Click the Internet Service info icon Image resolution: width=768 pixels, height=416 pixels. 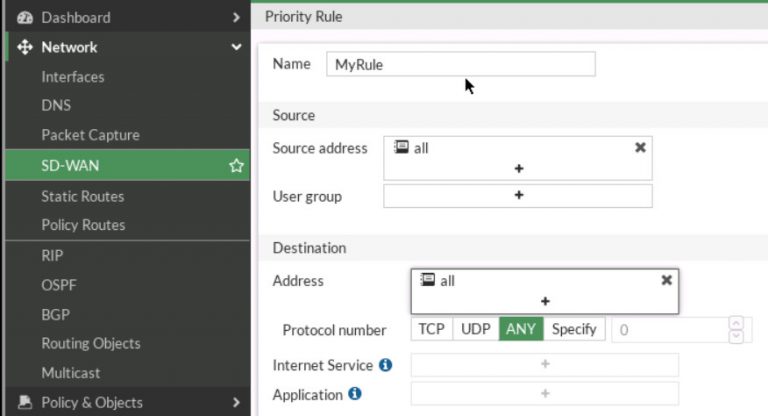[x=386, y=365]
